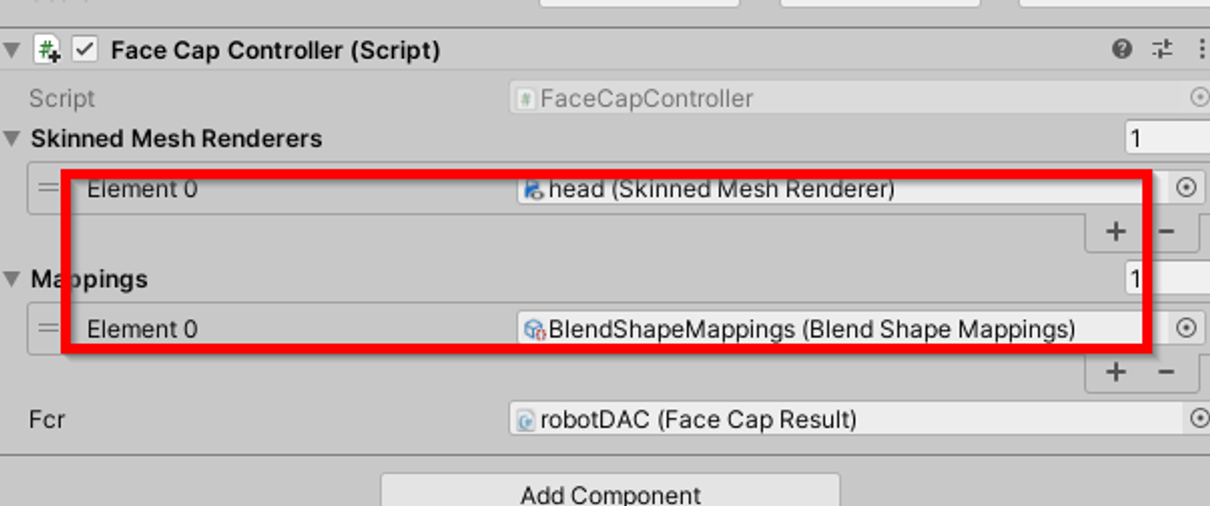The image size is (1210, 506).
Task: Open the component three-dot options menu
Action: 1201,49
